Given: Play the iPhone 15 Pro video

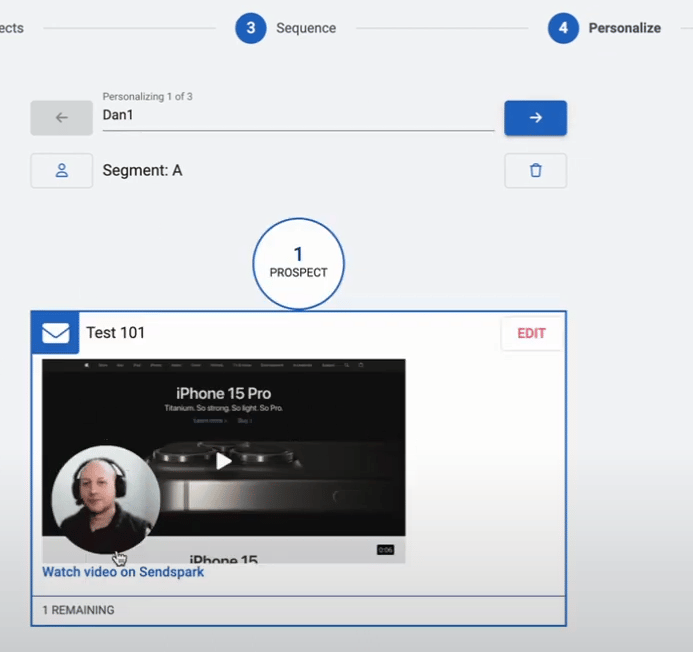Looking at the screenshot, I should (224, 461).
